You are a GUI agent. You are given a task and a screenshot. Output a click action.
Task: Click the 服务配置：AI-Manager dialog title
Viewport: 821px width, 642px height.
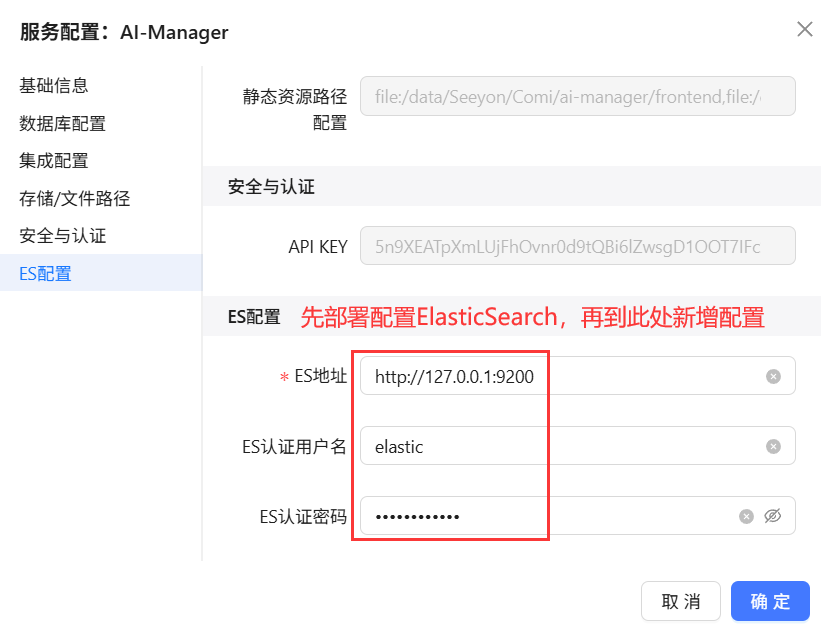point(124,32)
